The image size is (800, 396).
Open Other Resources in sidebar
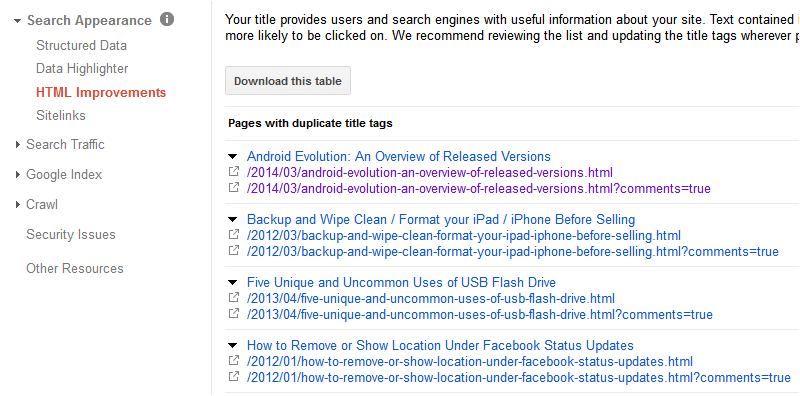pos(75,268)
